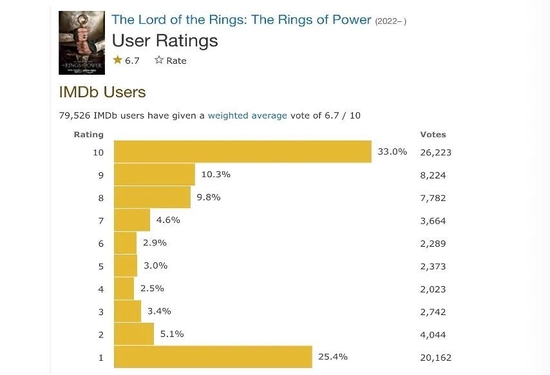Select the rating 9 bar
The height and width of the screenshot is (375, 550).
(x=154, y=174)
